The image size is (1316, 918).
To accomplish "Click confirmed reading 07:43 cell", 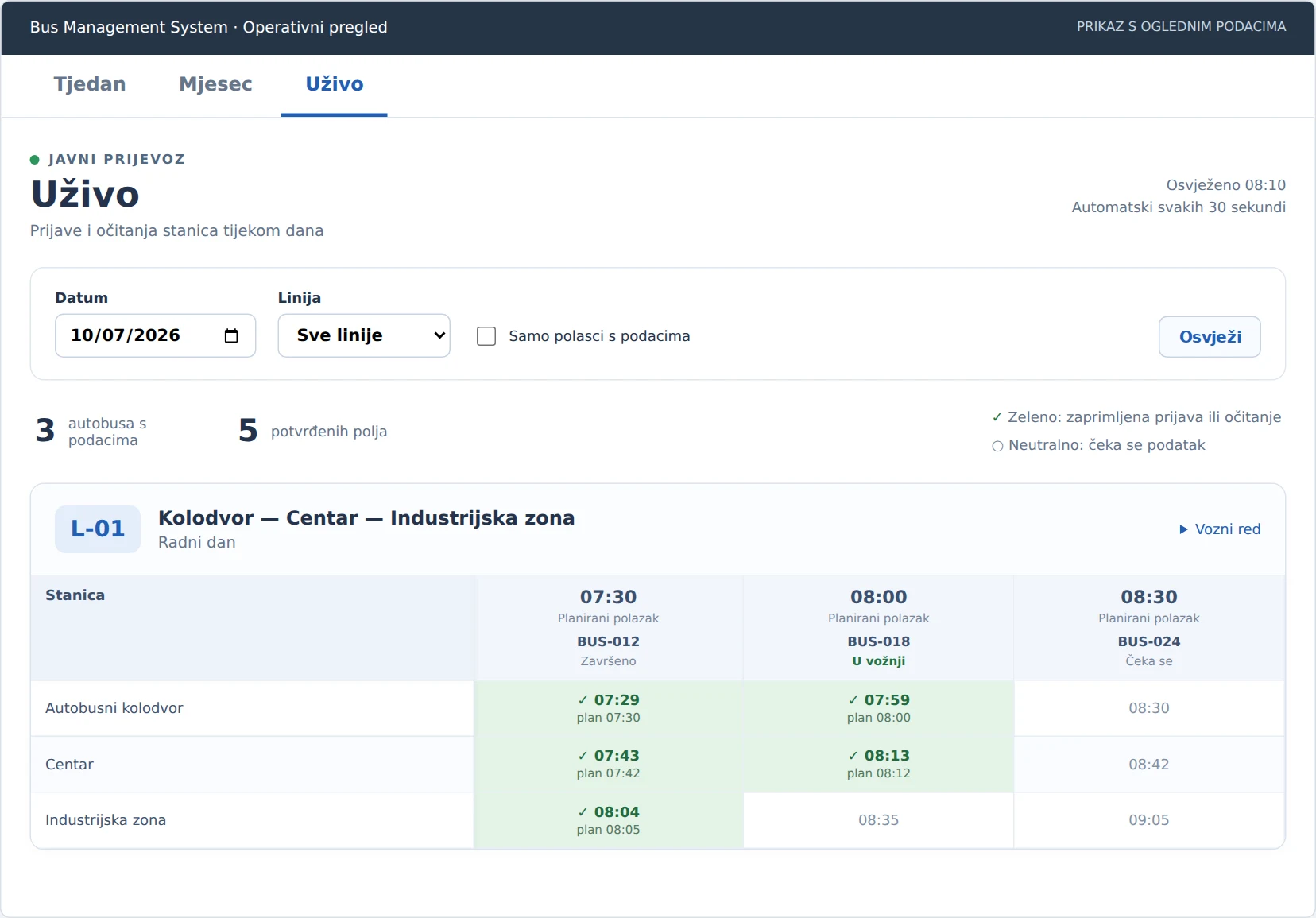I will [609, 765].
